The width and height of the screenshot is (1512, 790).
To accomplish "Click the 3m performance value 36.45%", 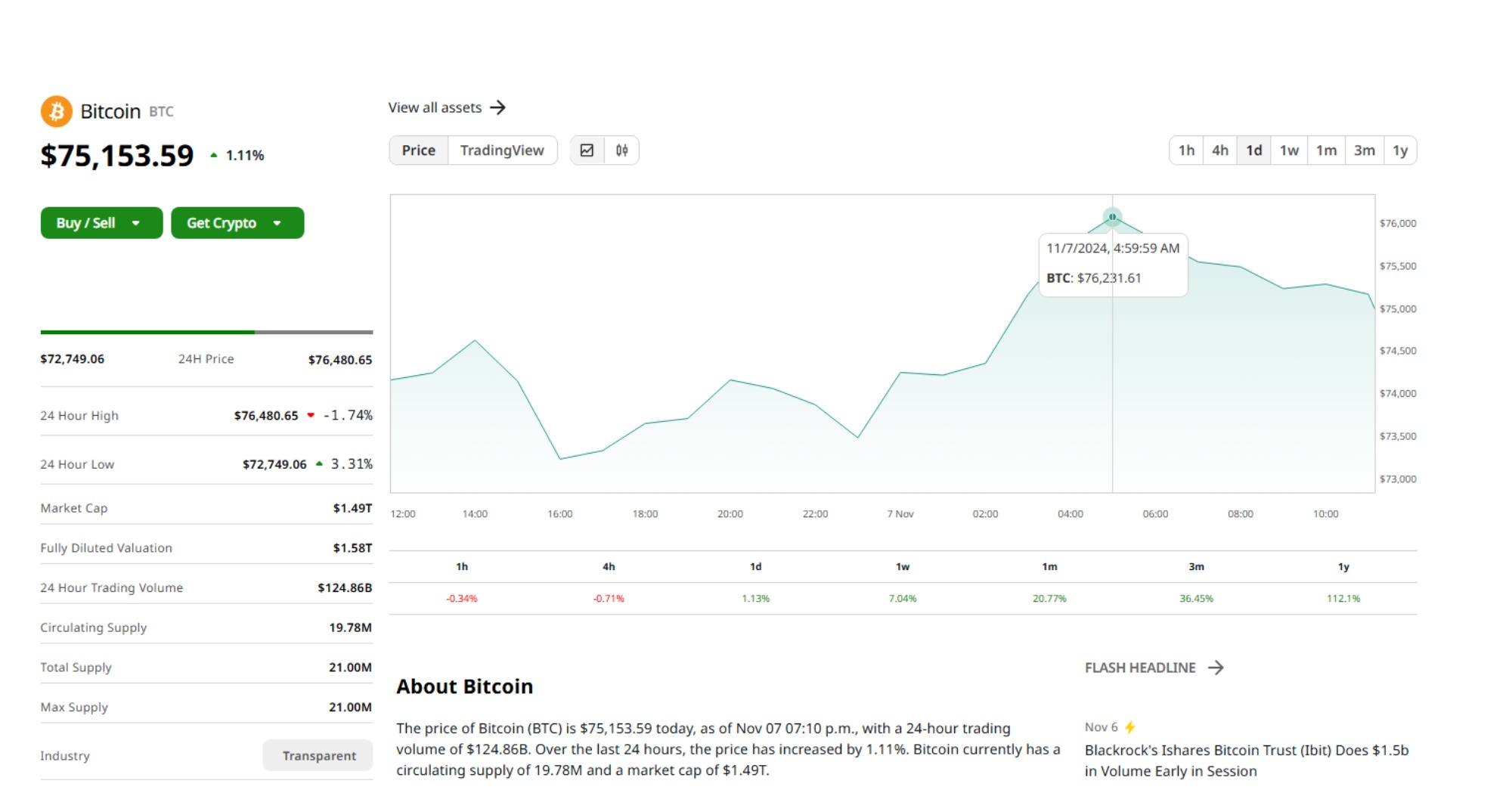I will [1196, 598].
